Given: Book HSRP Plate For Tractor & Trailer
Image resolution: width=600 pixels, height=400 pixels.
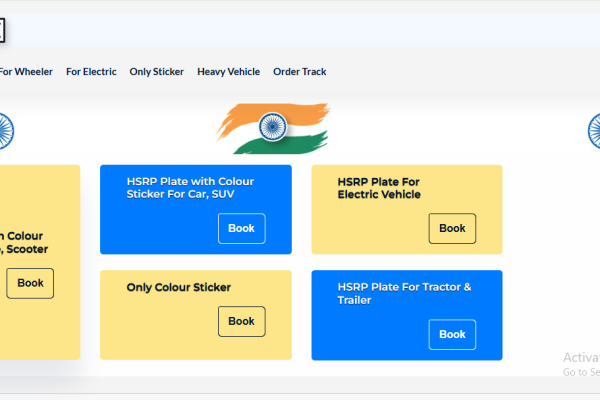Looking at the screenshot, I should coord(452,335).
